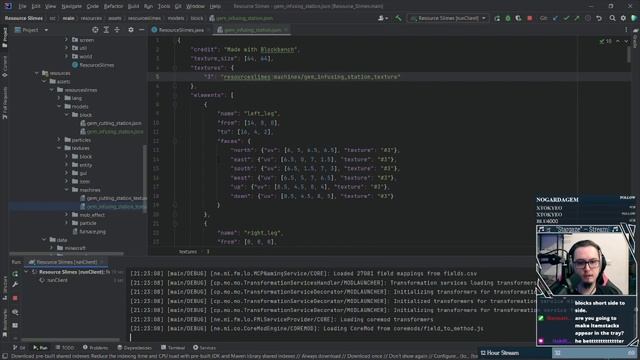Open the Dependencies tool window

pyautogui.click(x=134, y=348)
